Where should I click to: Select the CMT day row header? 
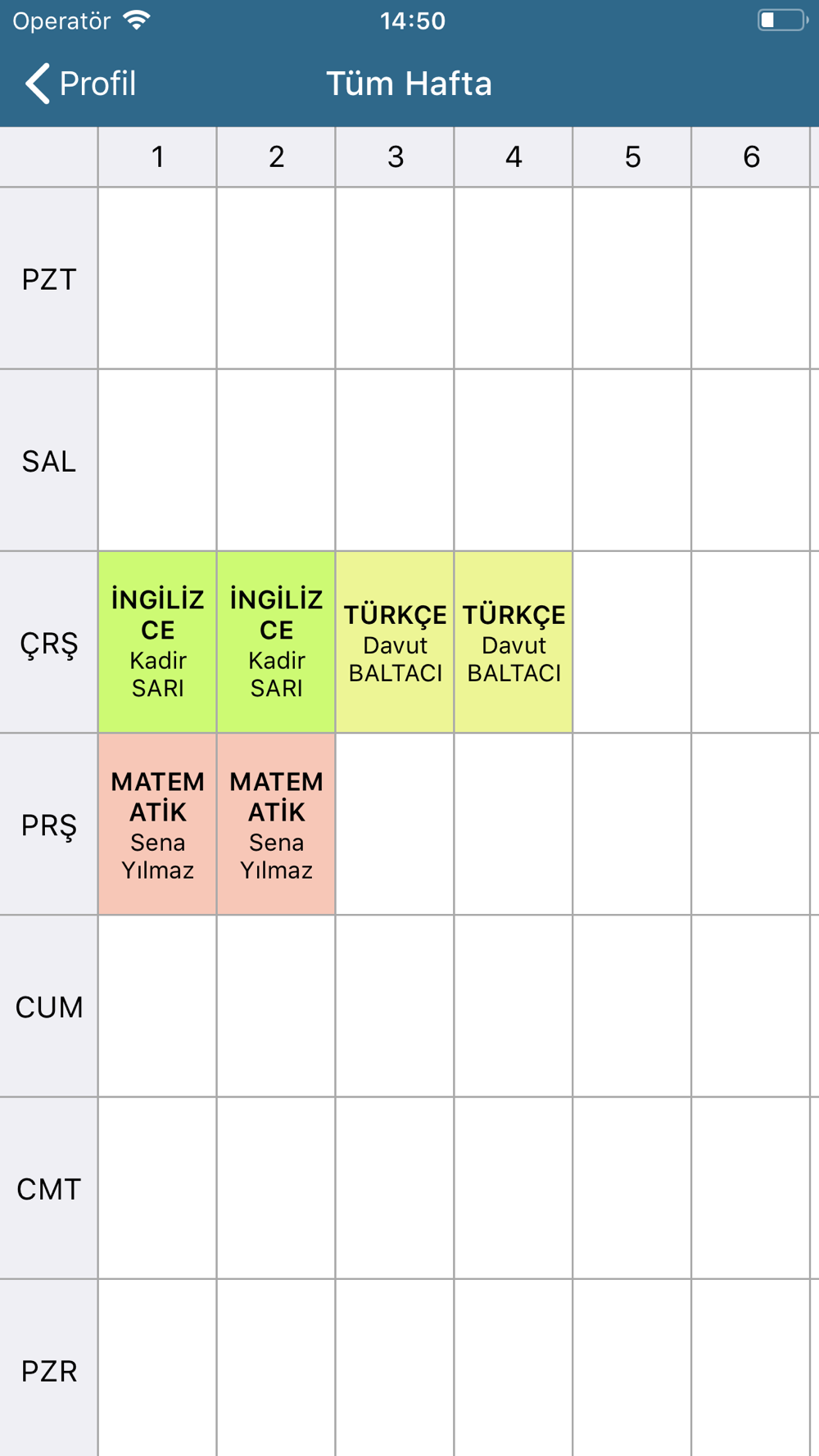click(49, 1187)
